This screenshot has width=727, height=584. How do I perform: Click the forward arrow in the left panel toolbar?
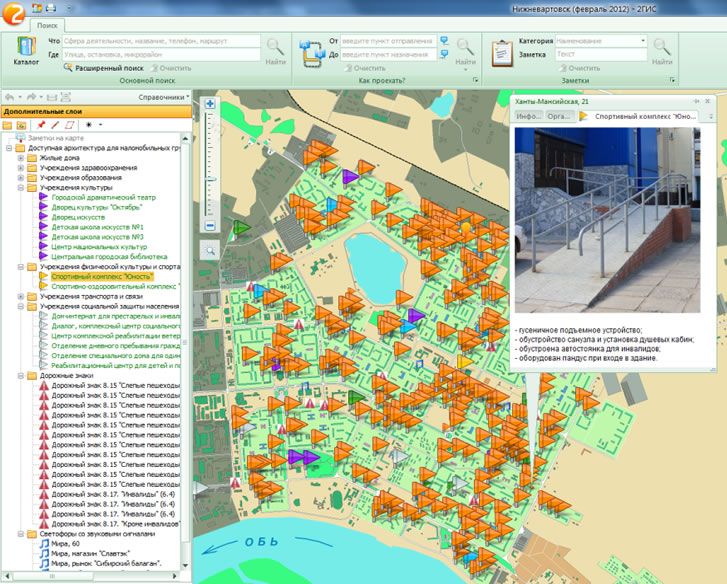coord(31,97)
